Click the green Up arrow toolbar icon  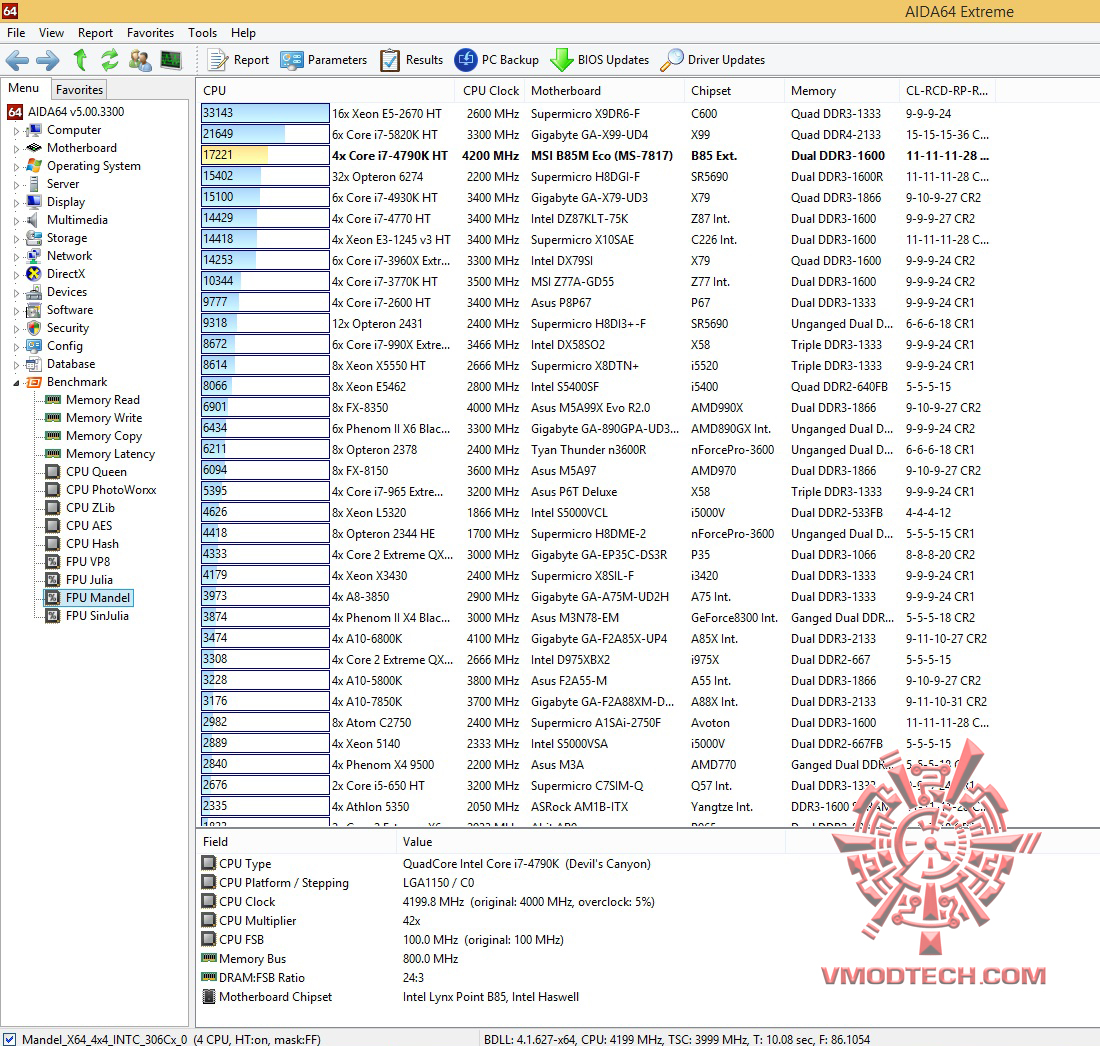tap(80, 60)
